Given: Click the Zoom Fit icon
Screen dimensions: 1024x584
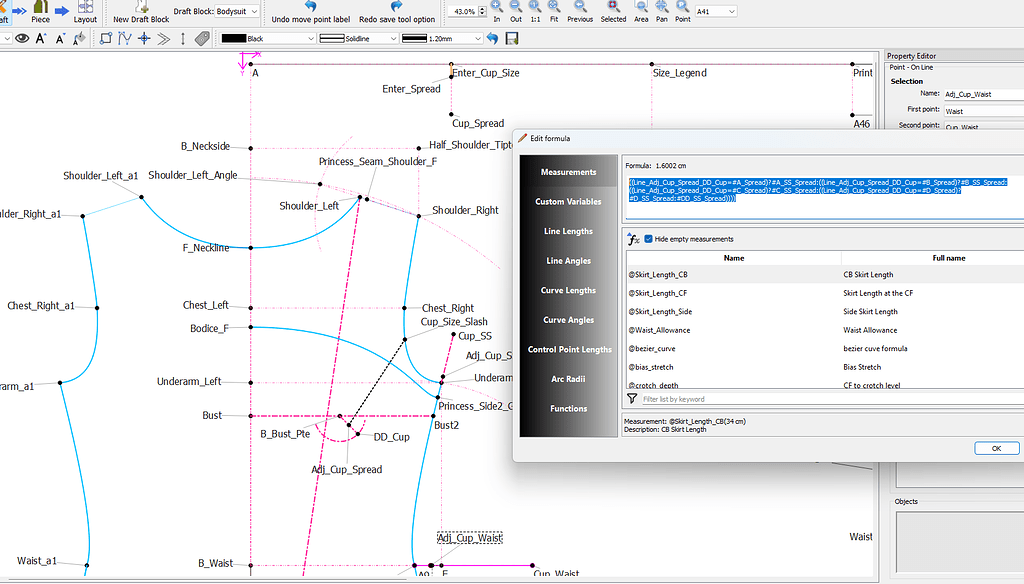Looking at the screenshot, I should pos(553,11).
